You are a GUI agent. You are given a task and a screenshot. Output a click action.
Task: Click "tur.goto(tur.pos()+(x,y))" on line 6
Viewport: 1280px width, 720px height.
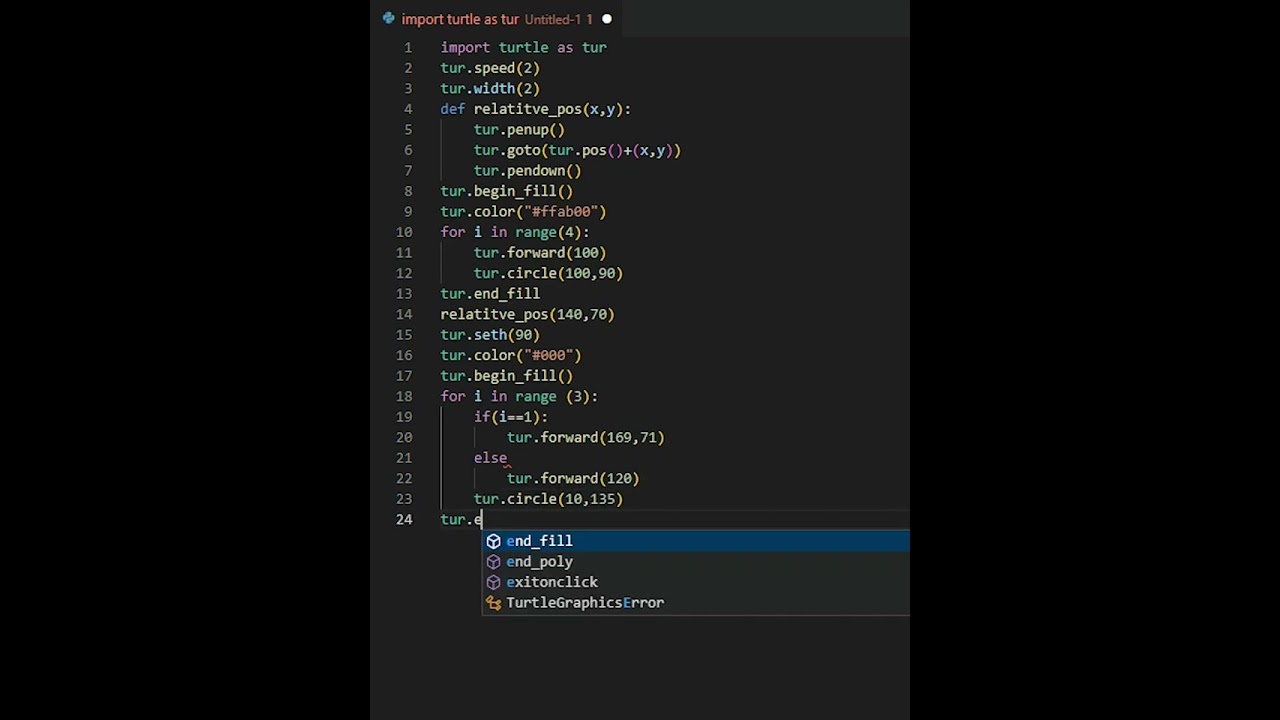pos(577,150)
